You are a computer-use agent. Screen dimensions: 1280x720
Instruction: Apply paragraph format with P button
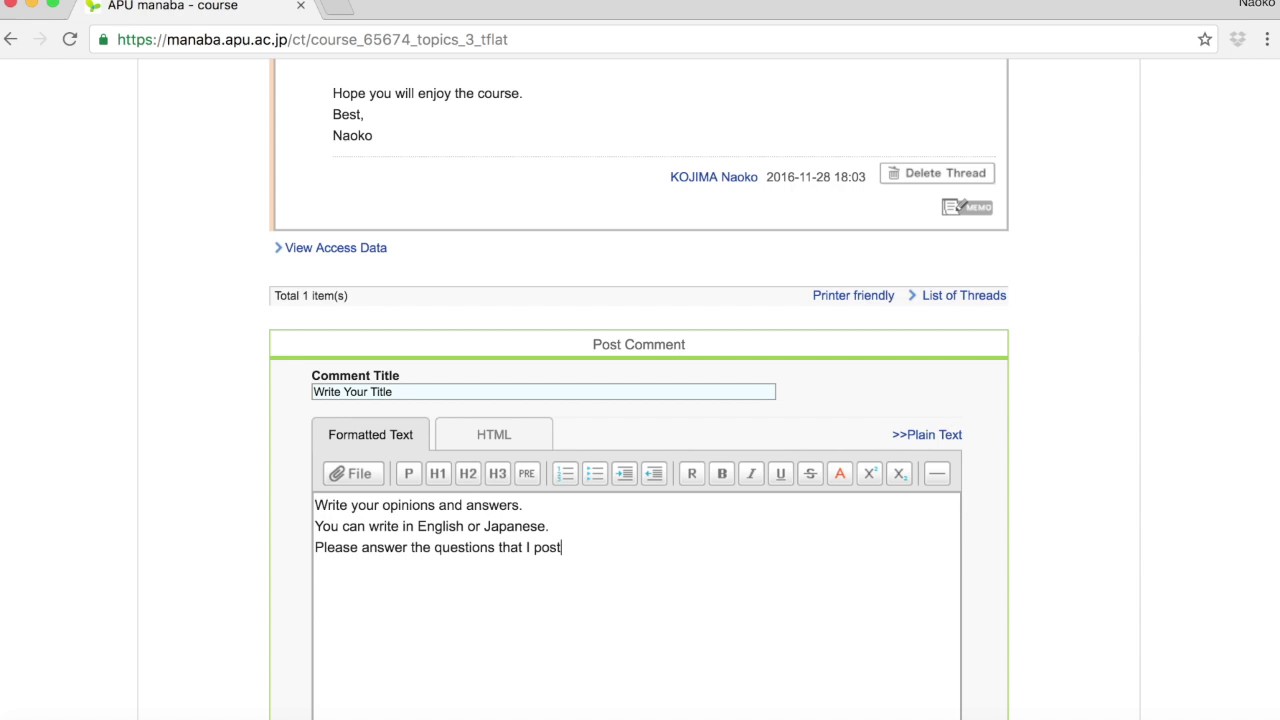coord(408,474)
